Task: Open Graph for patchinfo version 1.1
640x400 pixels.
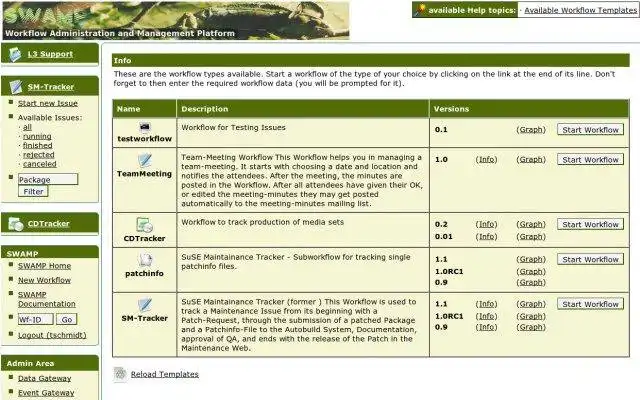Action: click(x=531, y=259)
